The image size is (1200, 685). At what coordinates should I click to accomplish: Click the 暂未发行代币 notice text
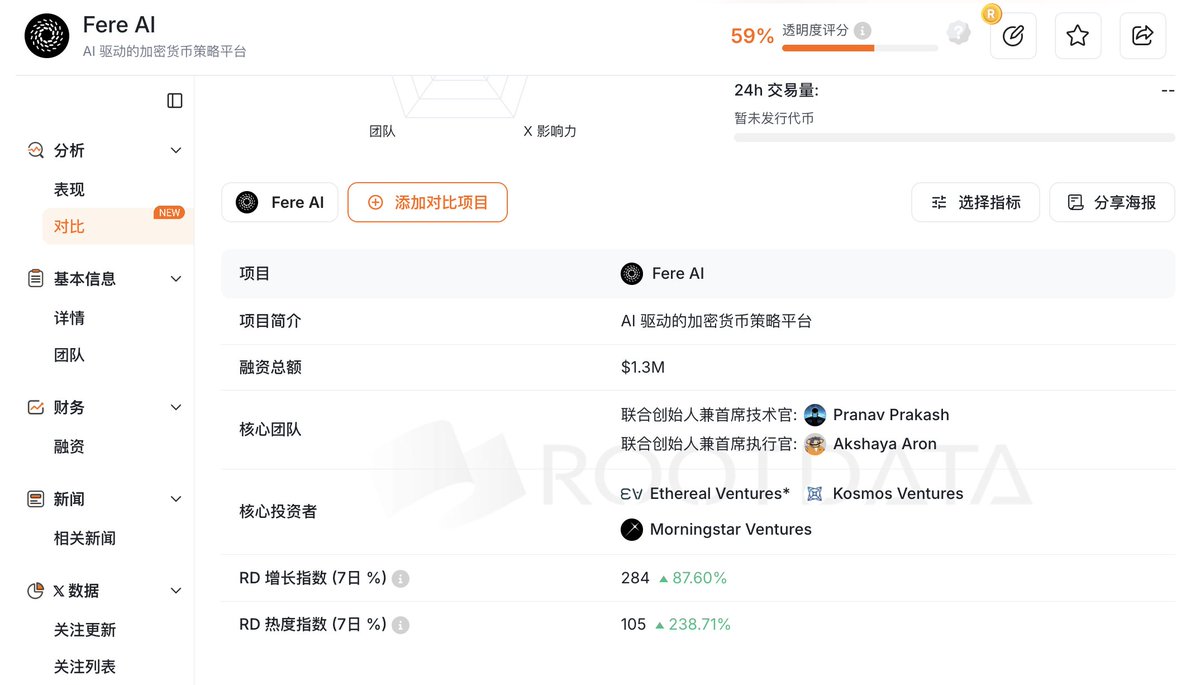774,118
